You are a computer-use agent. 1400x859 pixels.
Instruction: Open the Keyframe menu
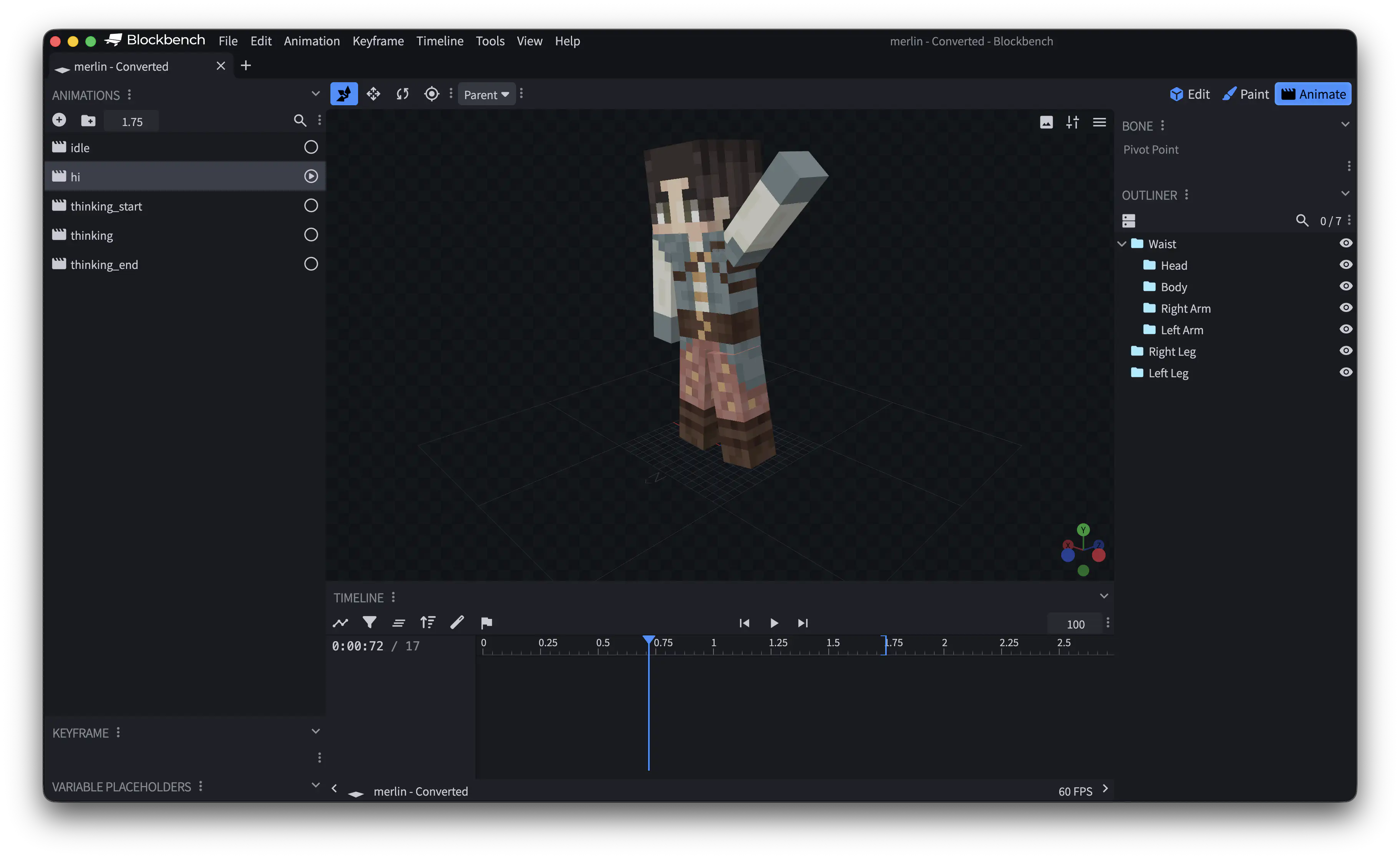378,41
